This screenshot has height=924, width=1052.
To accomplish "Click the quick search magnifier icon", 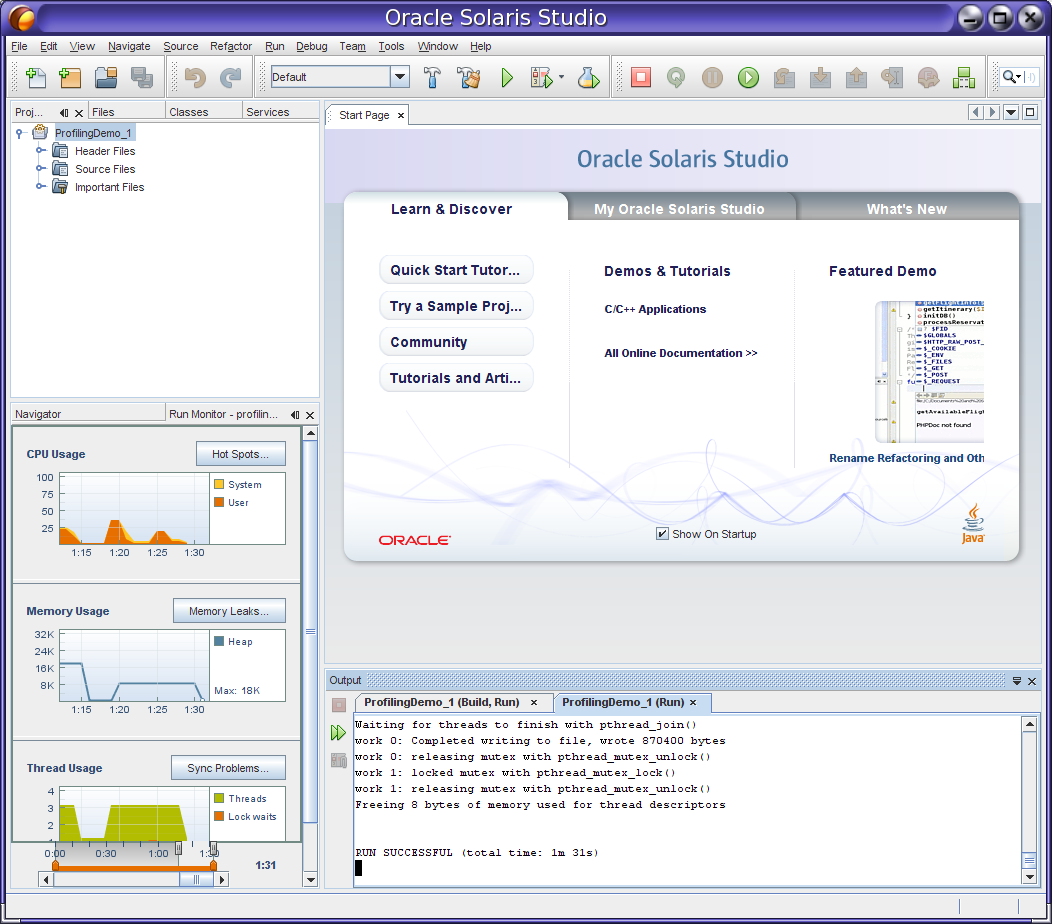I will (1010, 77).
